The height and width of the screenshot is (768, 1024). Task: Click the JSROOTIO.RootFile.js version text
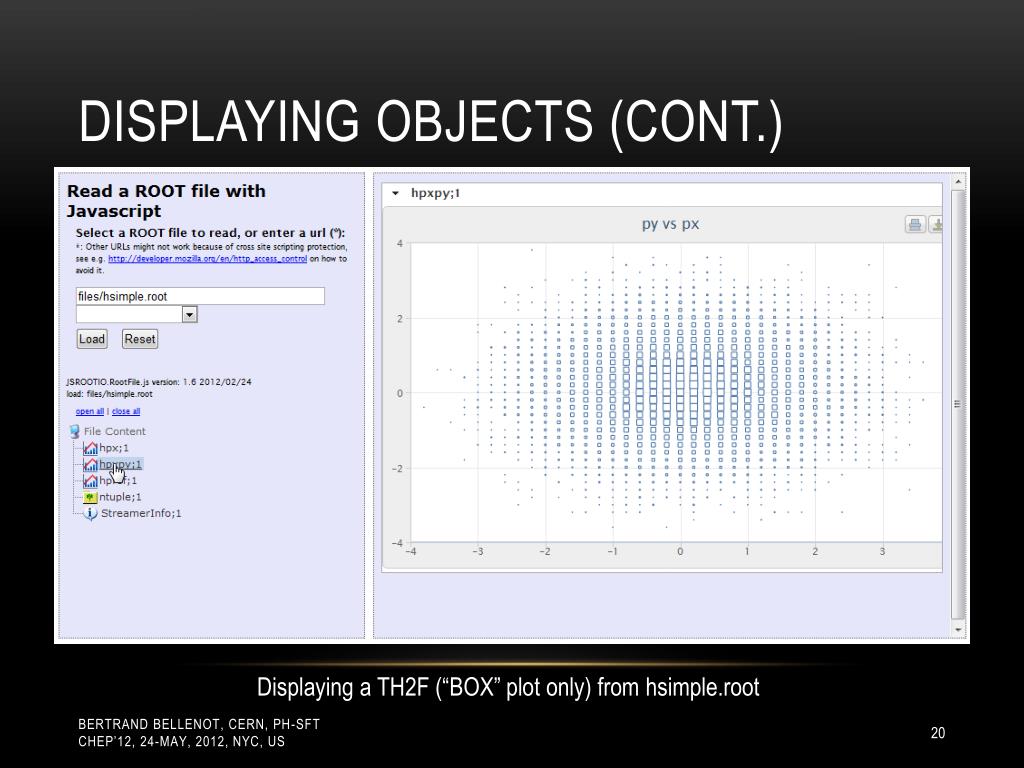(159, 382)
